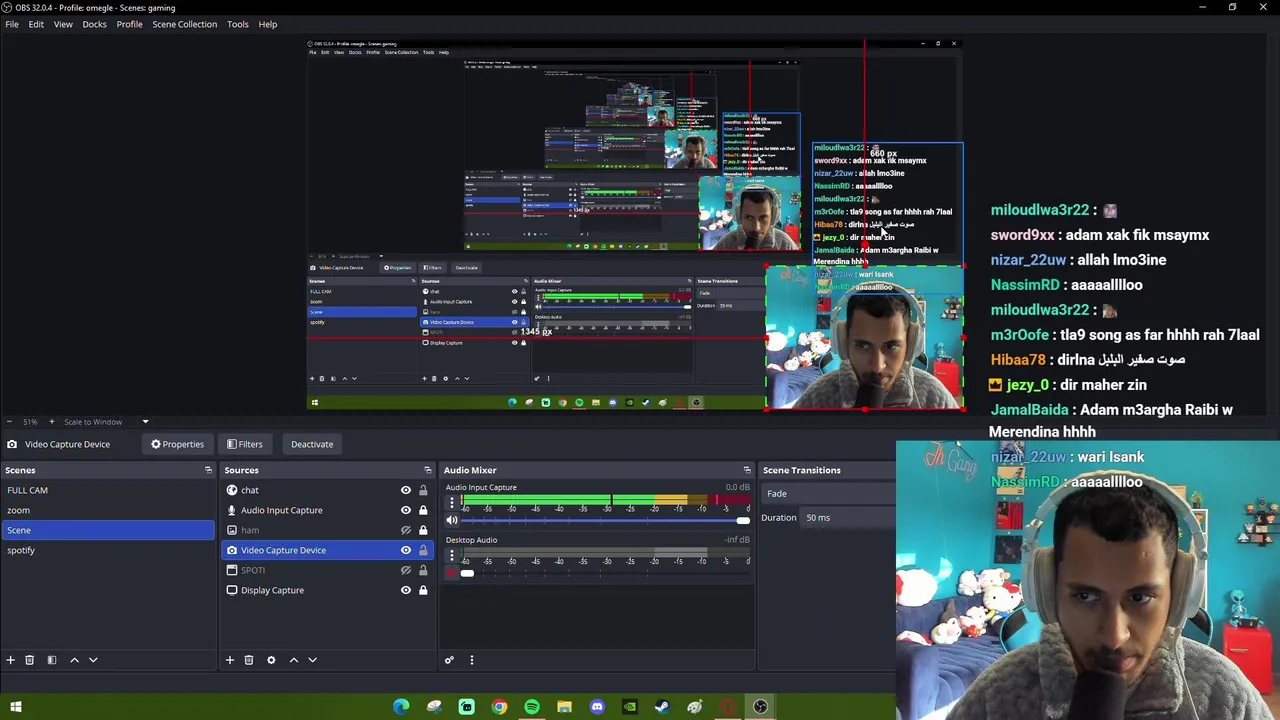Hide the Display Capture source

(406, 590)
